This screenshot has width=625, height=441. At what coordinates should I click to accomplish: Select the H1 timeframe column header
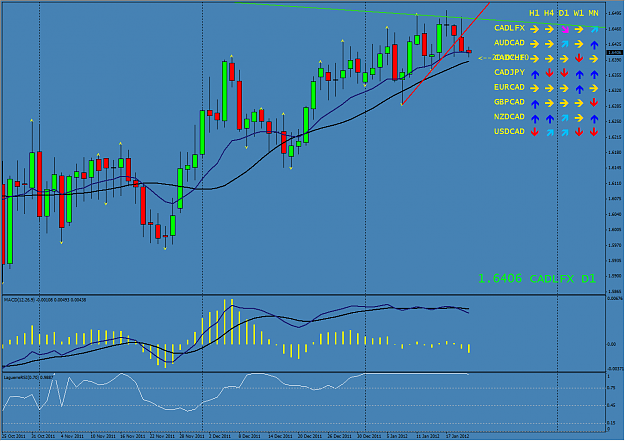(x=534, y=13)
